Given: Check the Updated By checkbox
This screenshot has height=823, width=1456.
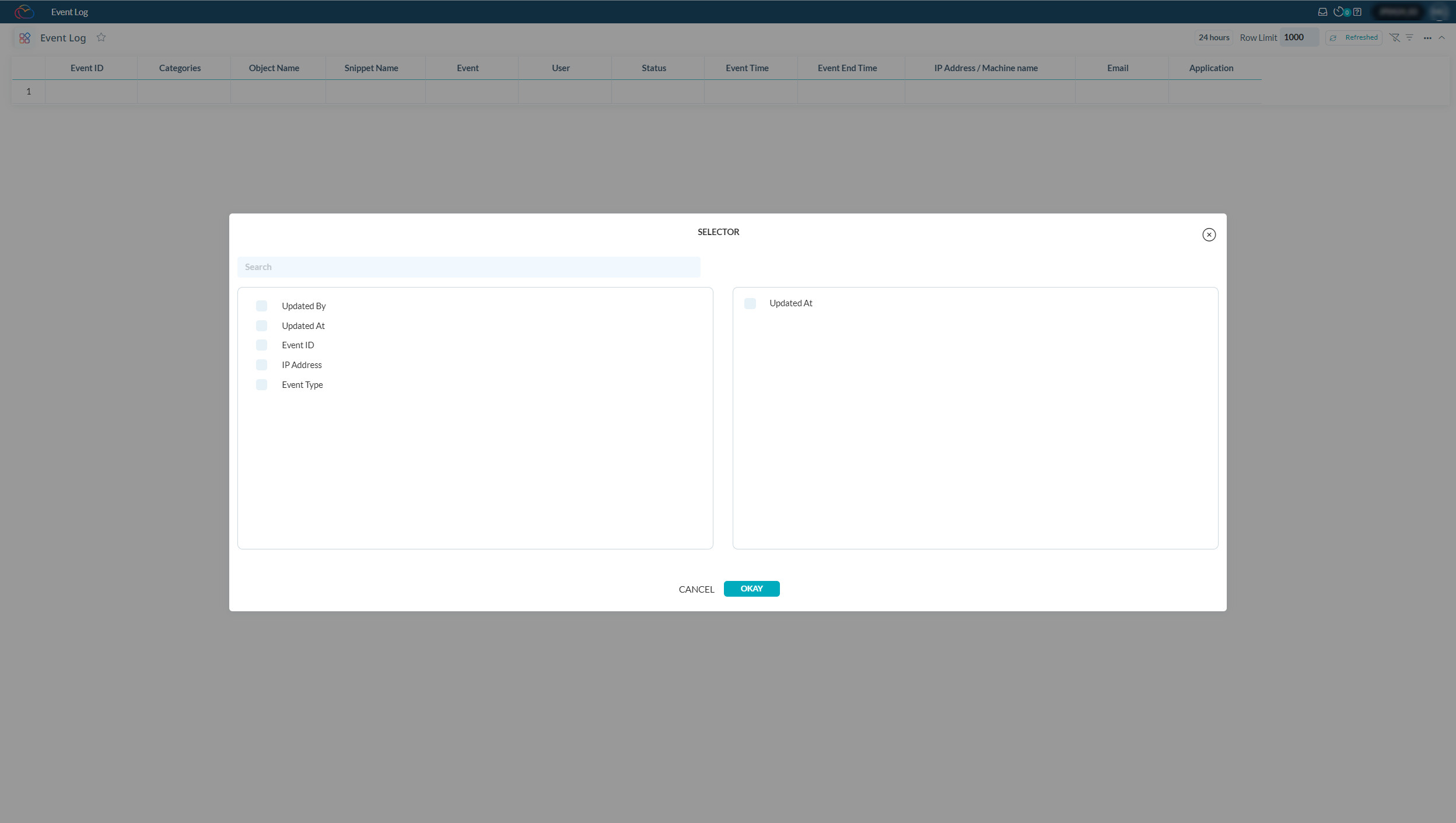Looking at the screenshot, I should click(x=262, y=306).
